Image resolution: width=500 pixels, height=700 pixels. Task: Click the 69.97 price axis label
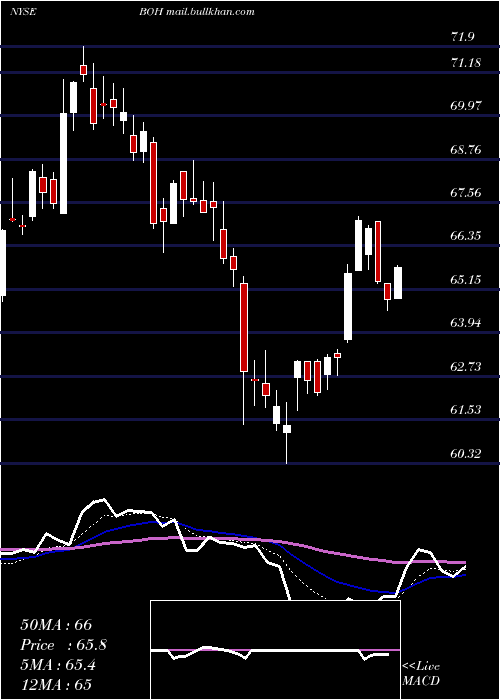point(466,106)
